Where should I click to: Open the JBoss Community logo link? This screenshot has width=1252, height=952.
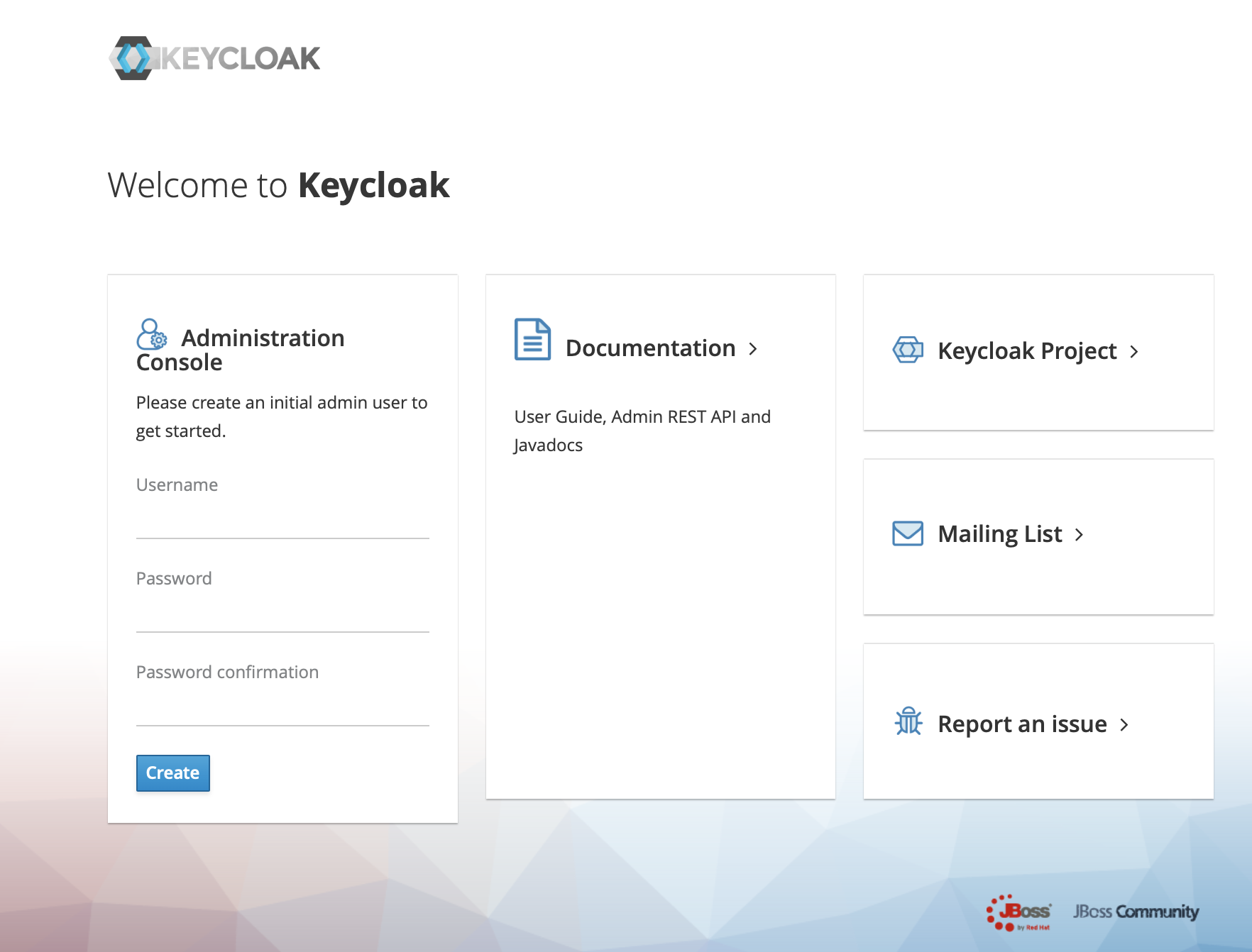[x=1136, y=912]
